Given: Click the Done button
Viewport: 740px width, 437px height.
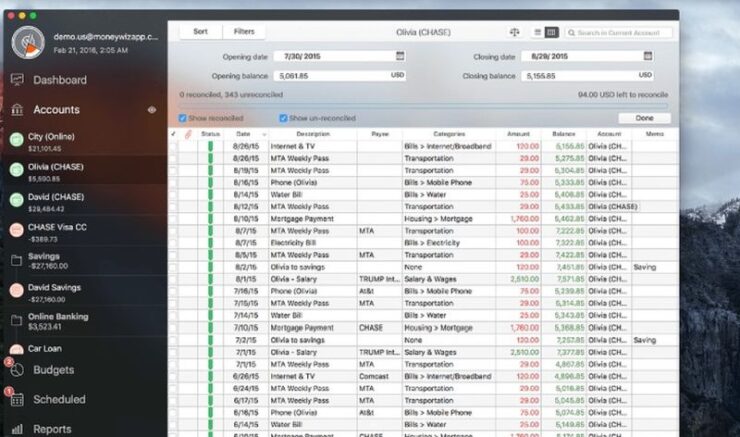Looking at the screenshot, I should (x=644, y=118).
